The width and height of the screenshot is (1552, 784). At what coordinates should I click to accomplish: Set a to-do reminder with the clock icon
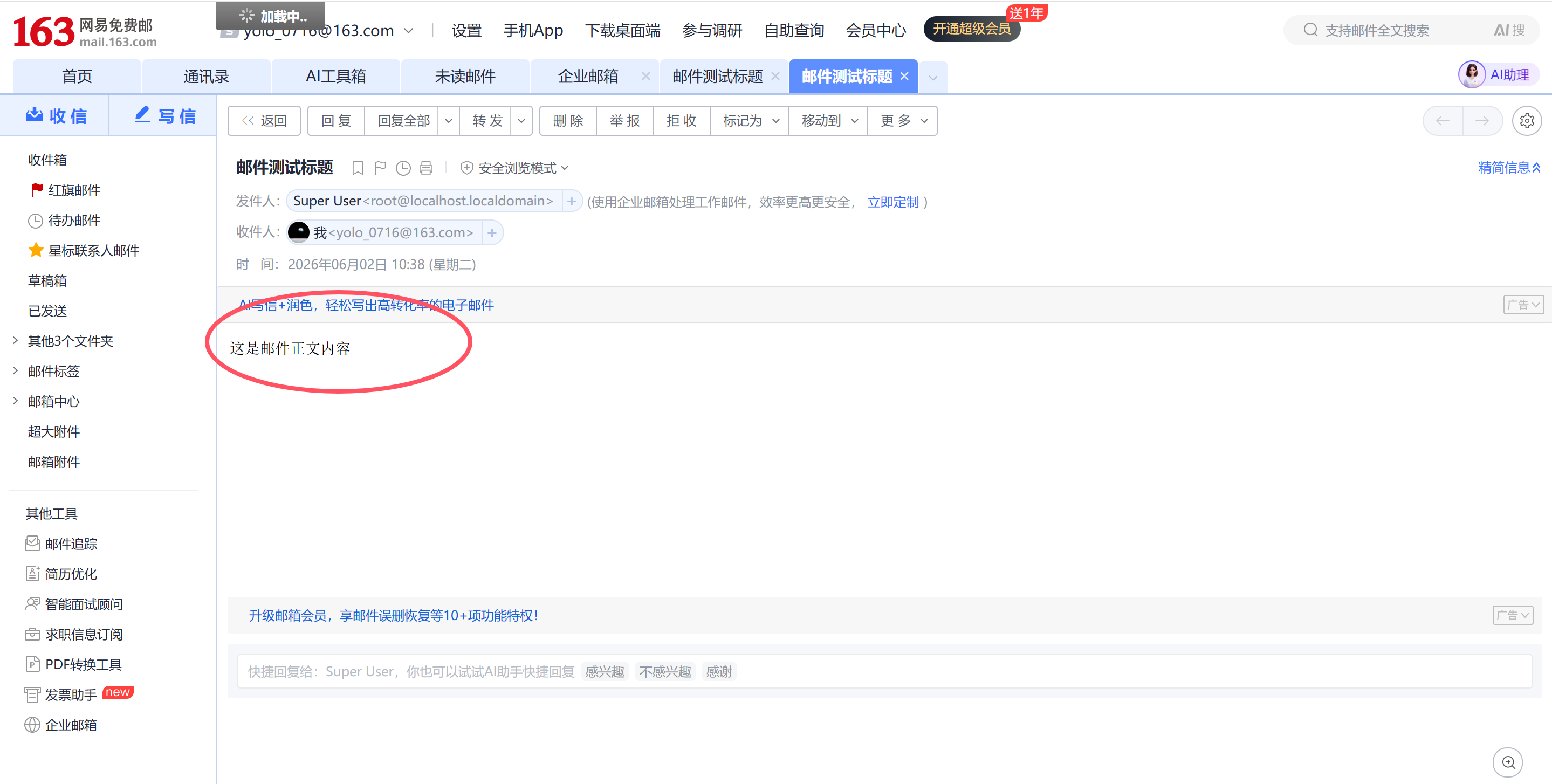(x=403, y=168)
